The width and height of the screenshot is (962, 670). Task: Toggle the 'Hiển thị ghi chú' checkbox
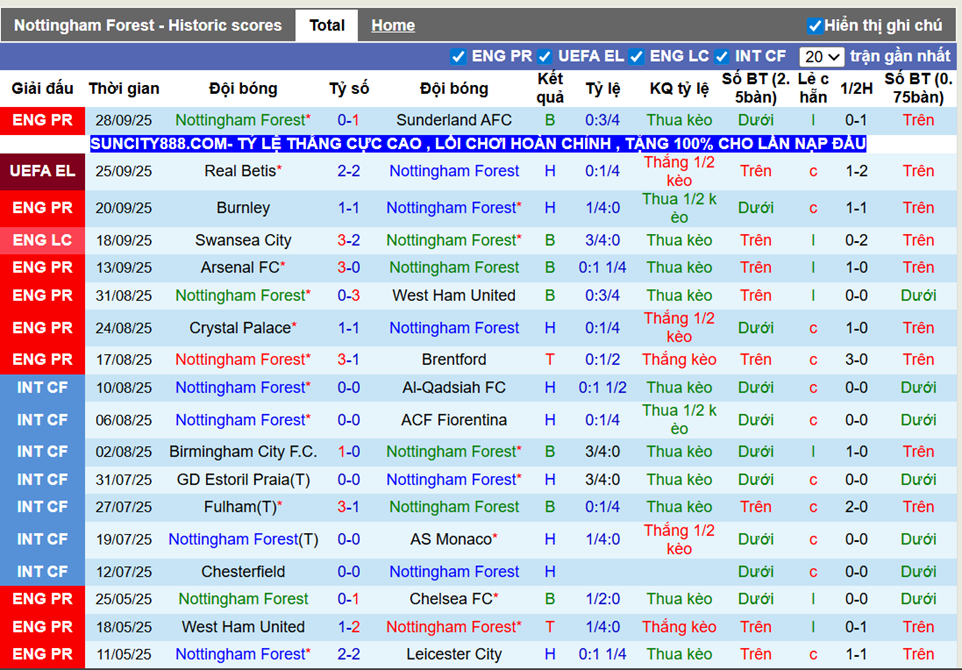point(814,26)
